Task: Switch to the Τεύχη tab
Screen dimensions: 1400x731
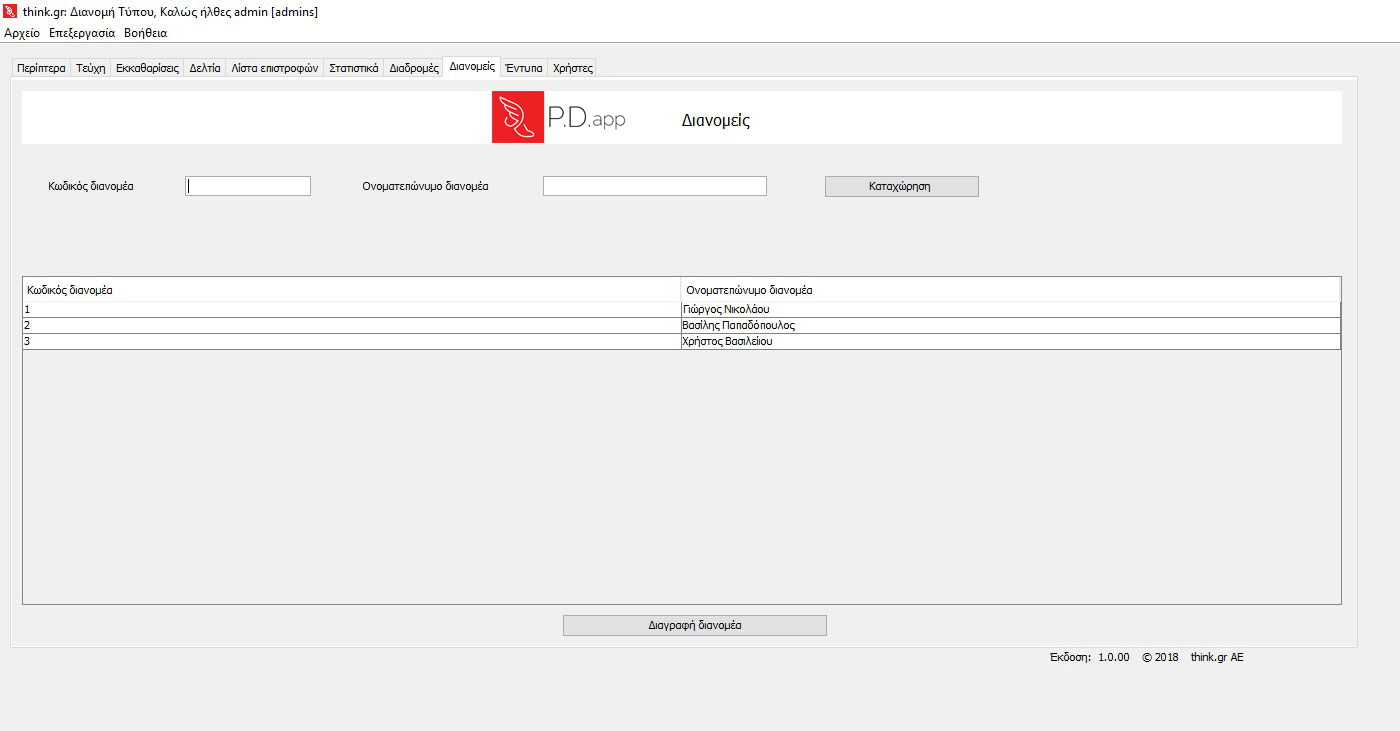Action: click(x=90, y=69)
